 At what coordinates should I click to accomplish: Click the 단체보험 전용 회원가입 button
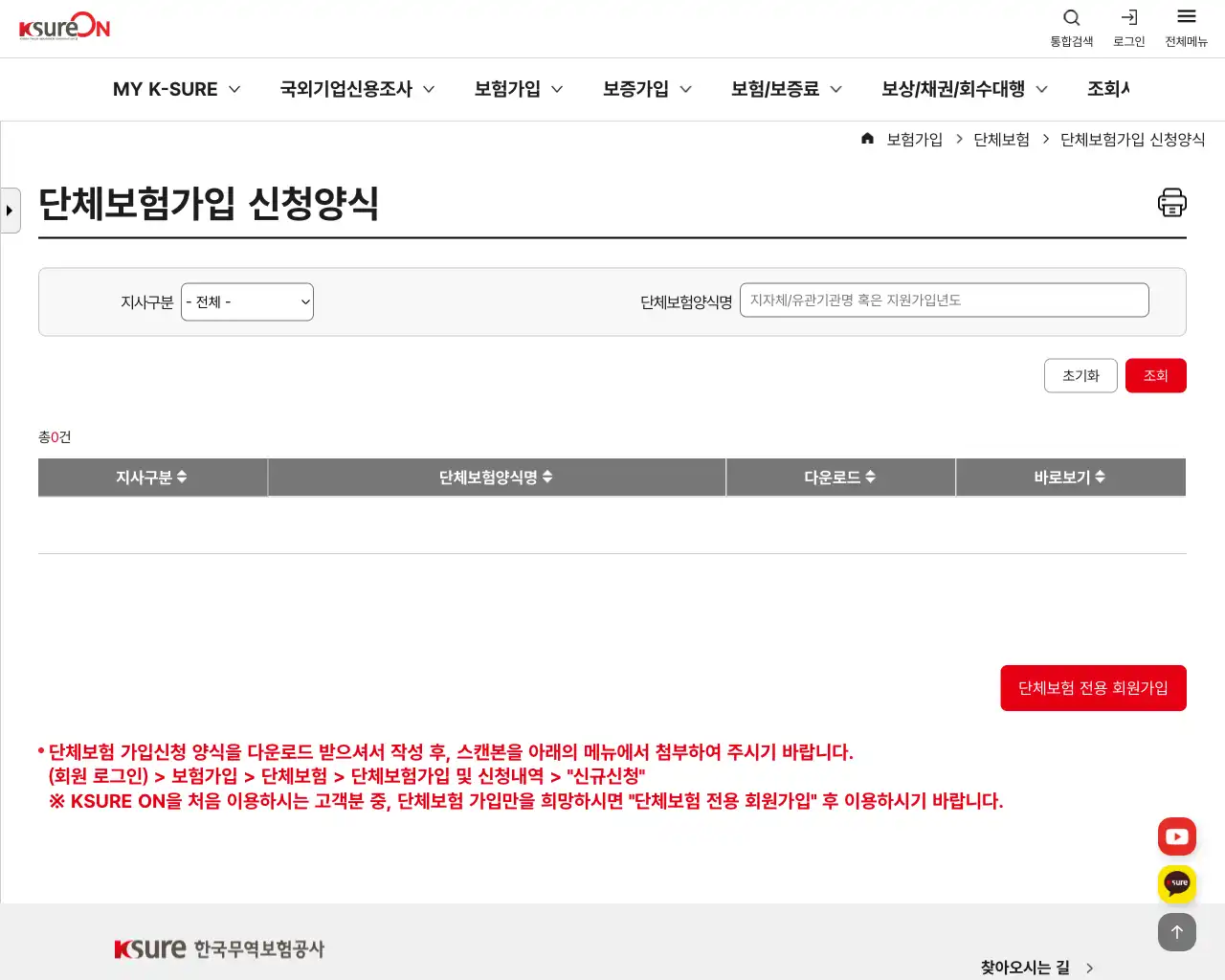[x=1093, y=687]
